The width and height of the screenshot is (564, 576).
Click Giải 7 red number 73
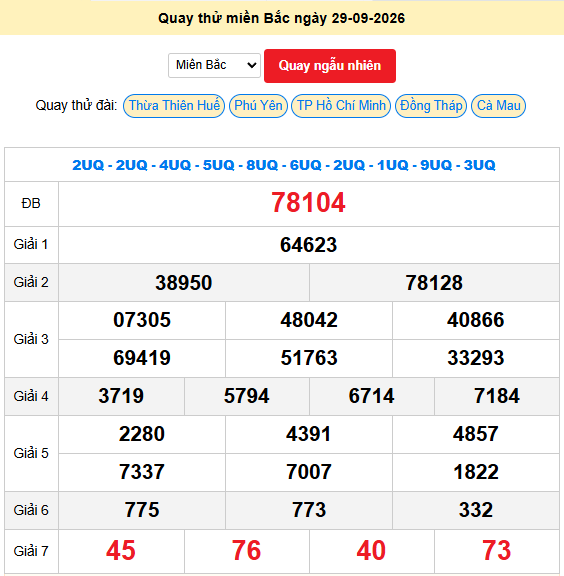pyautogui.click(x=496, y=551)
